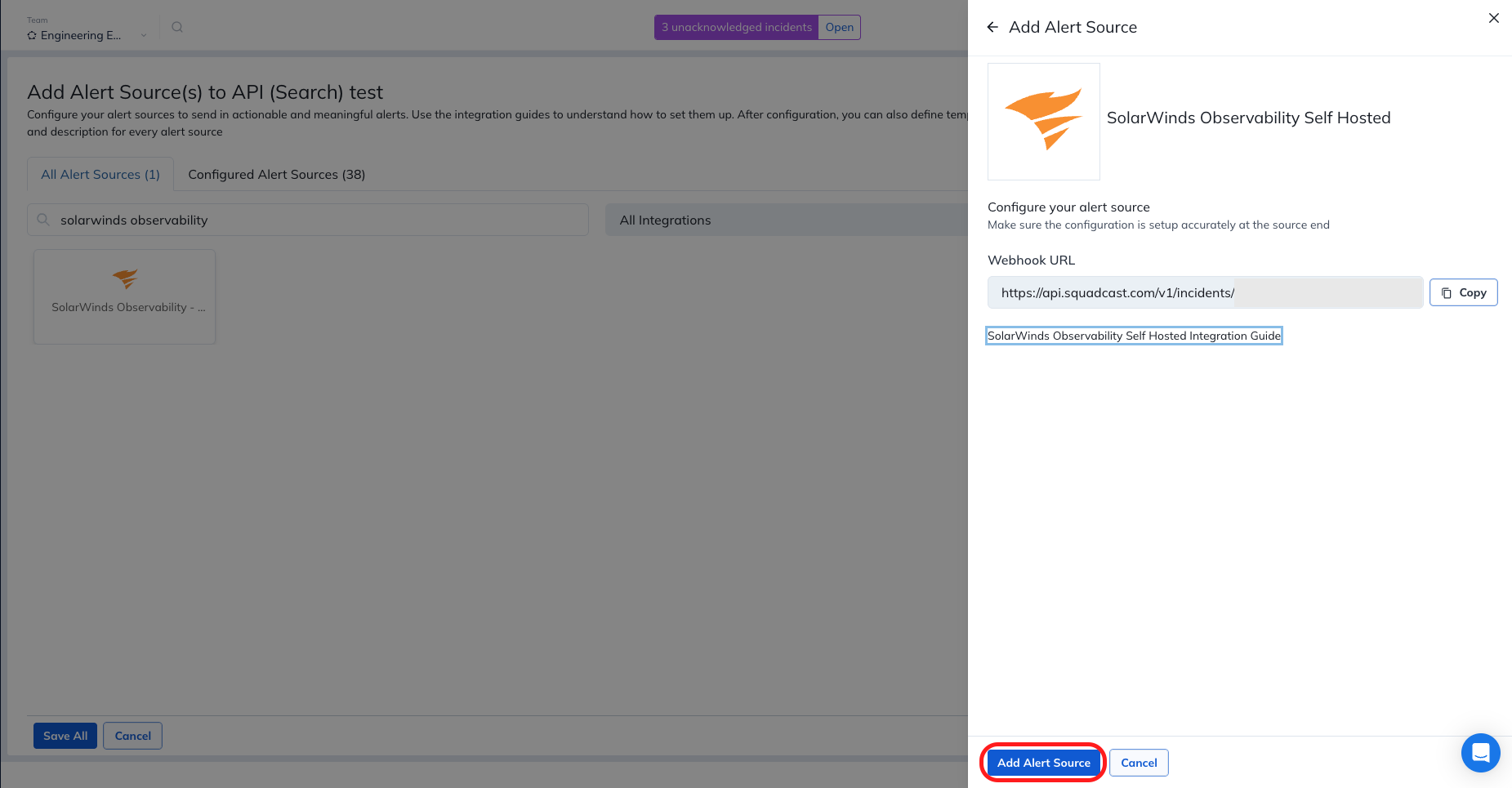Open the All Integrations dropdown
Image resolution: width=1512 pixels, height=788 pixels.
(x=784, y=220)
